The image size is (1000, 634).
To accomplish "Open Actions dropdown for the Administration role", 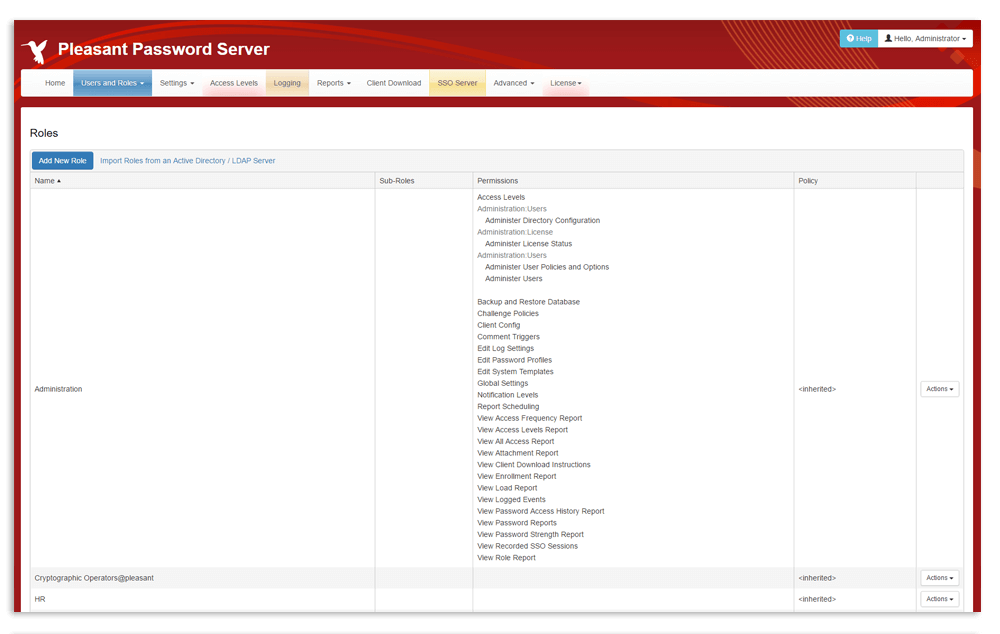I will 939,389.
